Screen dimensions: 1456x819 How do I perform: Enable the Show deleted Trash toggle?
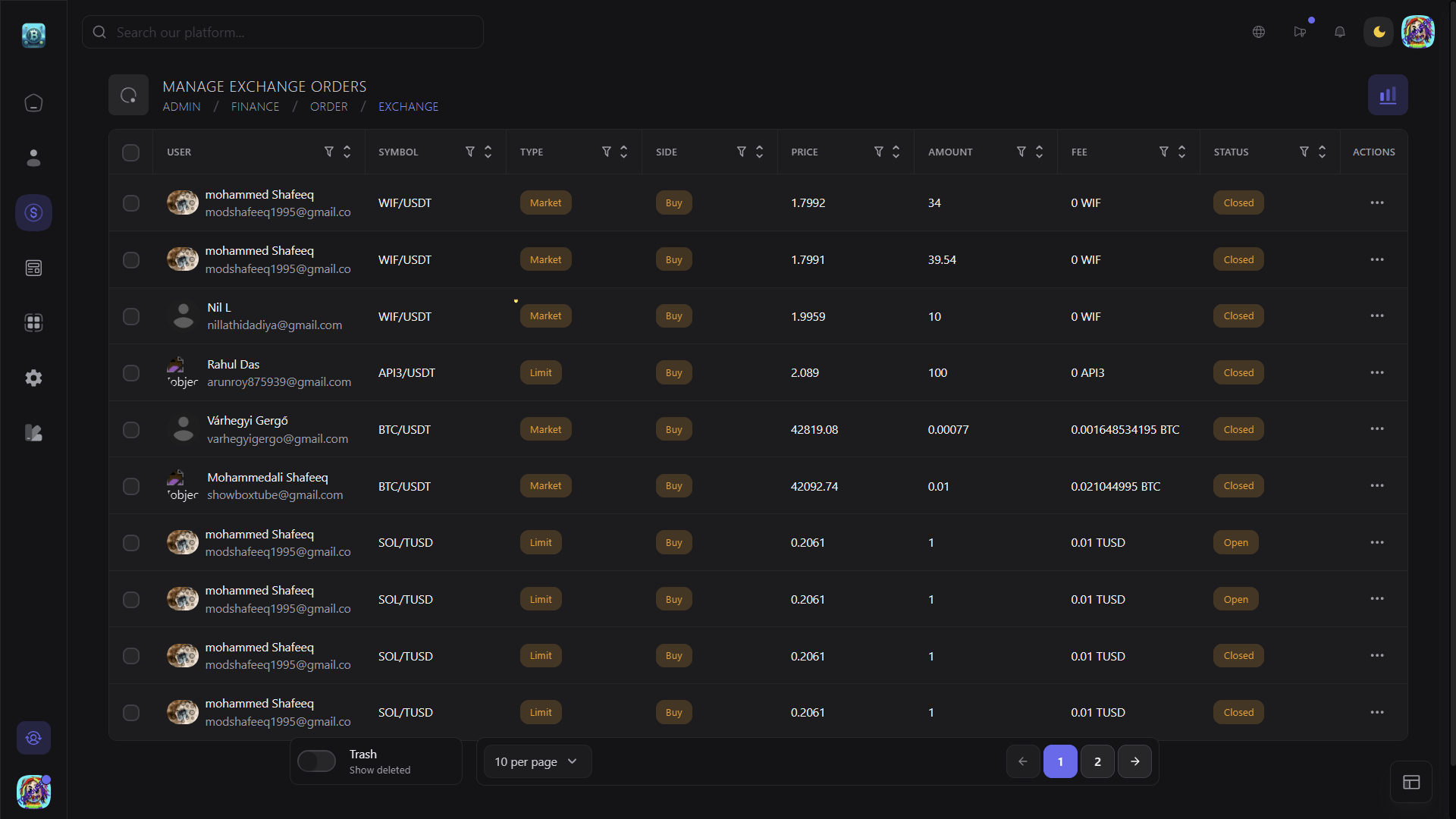(316, 761)
